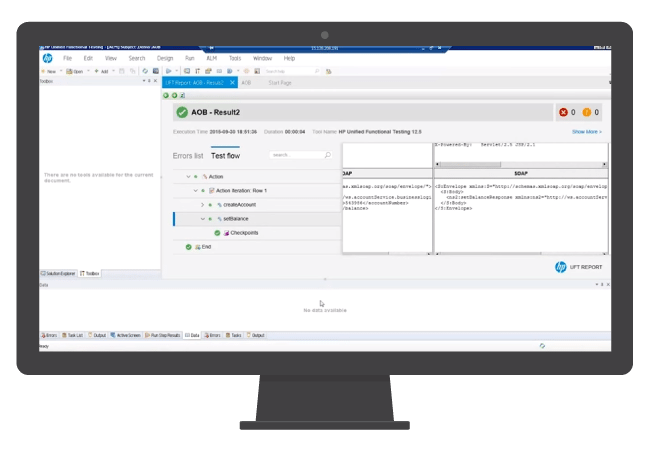
Task: Open the Window menu
Action: (x=262, y=58)
